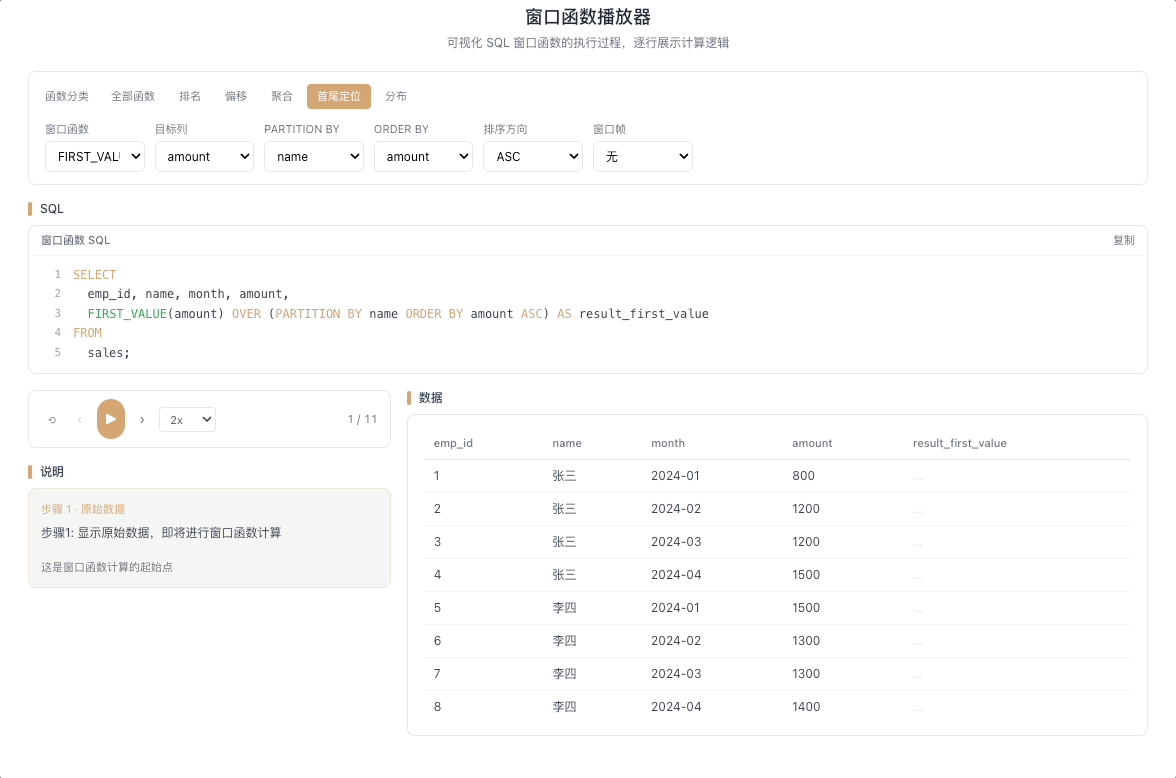This screenshot has height=778, width=1176.
Task: Click the sales; line in SQL code
Action: (x=108, y=353)
